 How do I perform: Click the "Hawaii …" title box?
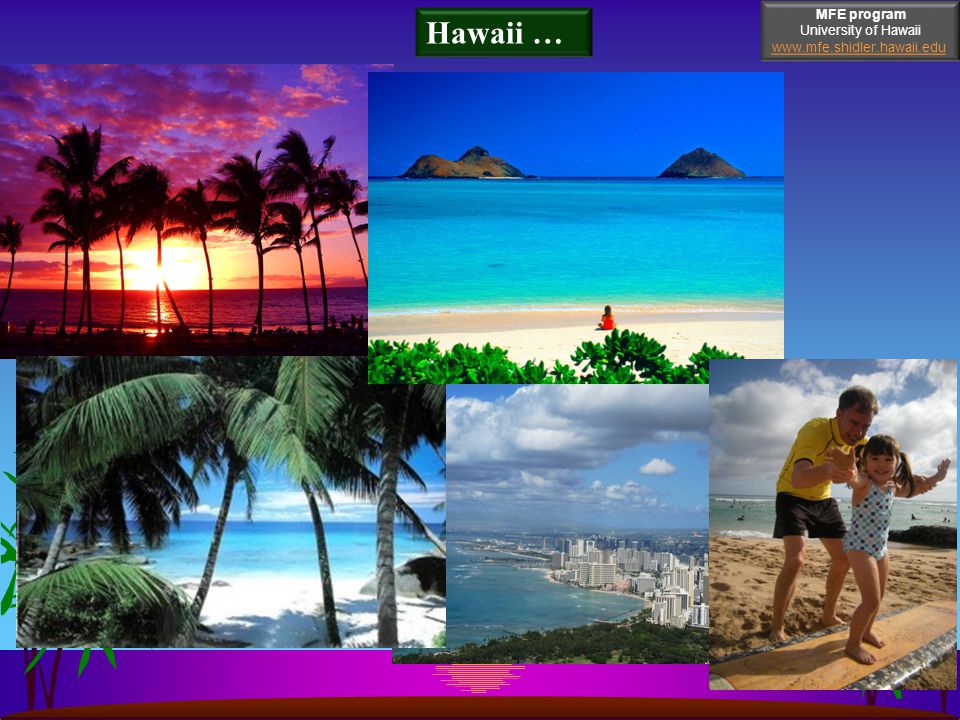504,32
